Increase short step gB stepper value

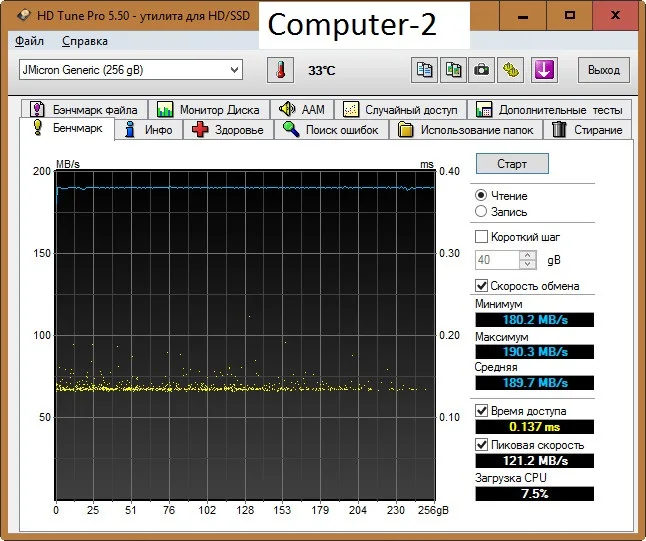(x=528, y=255)
